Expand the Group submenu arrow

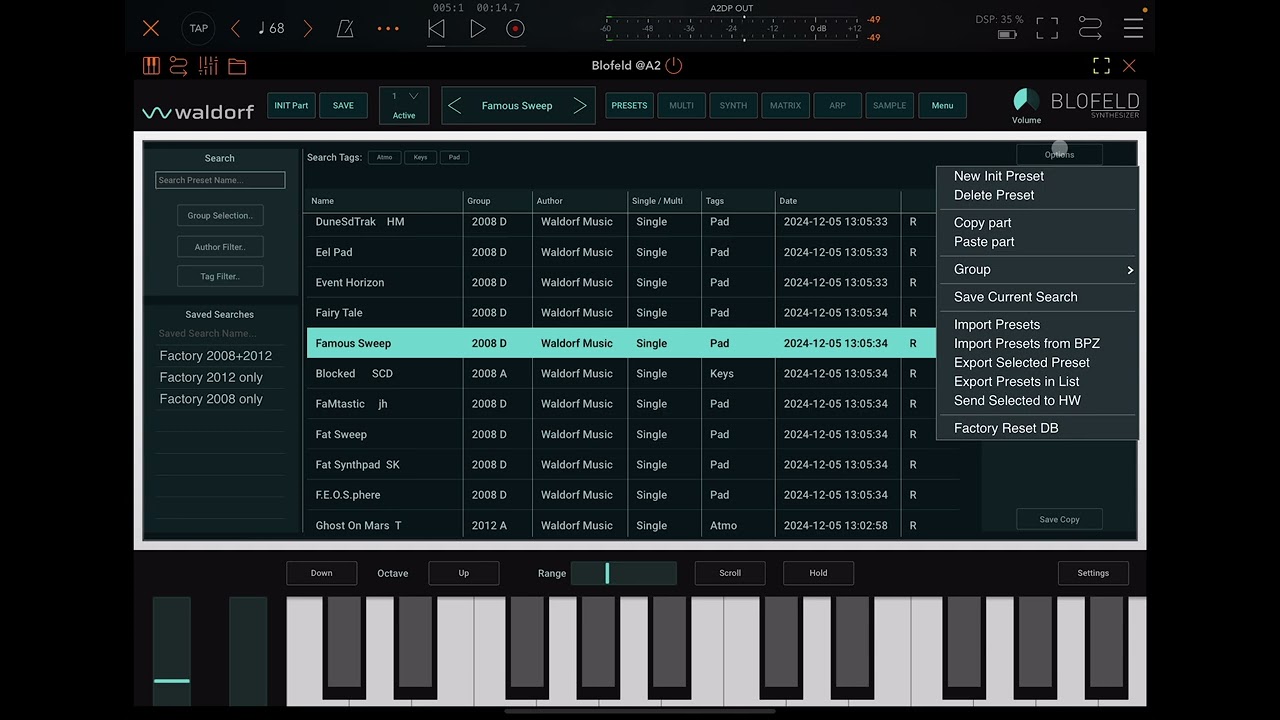click(1130, 270)
